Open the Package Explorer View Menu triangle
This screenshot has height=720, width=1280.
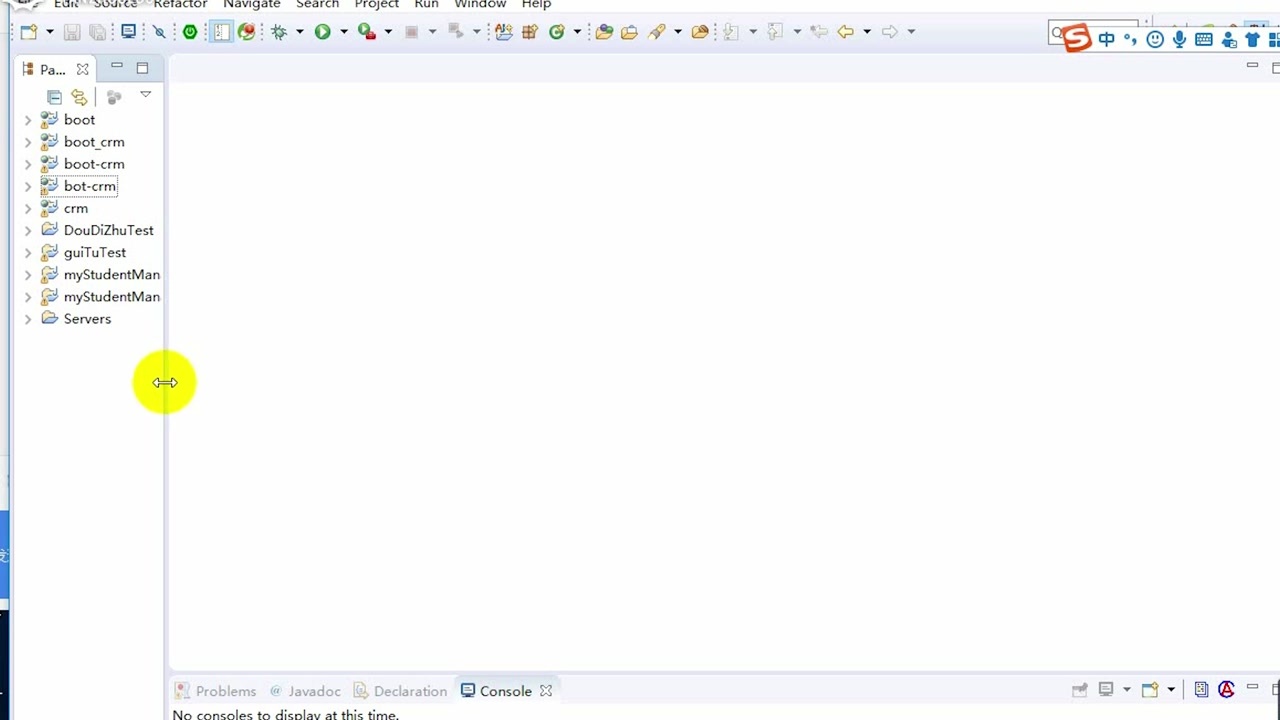[145, 95]
